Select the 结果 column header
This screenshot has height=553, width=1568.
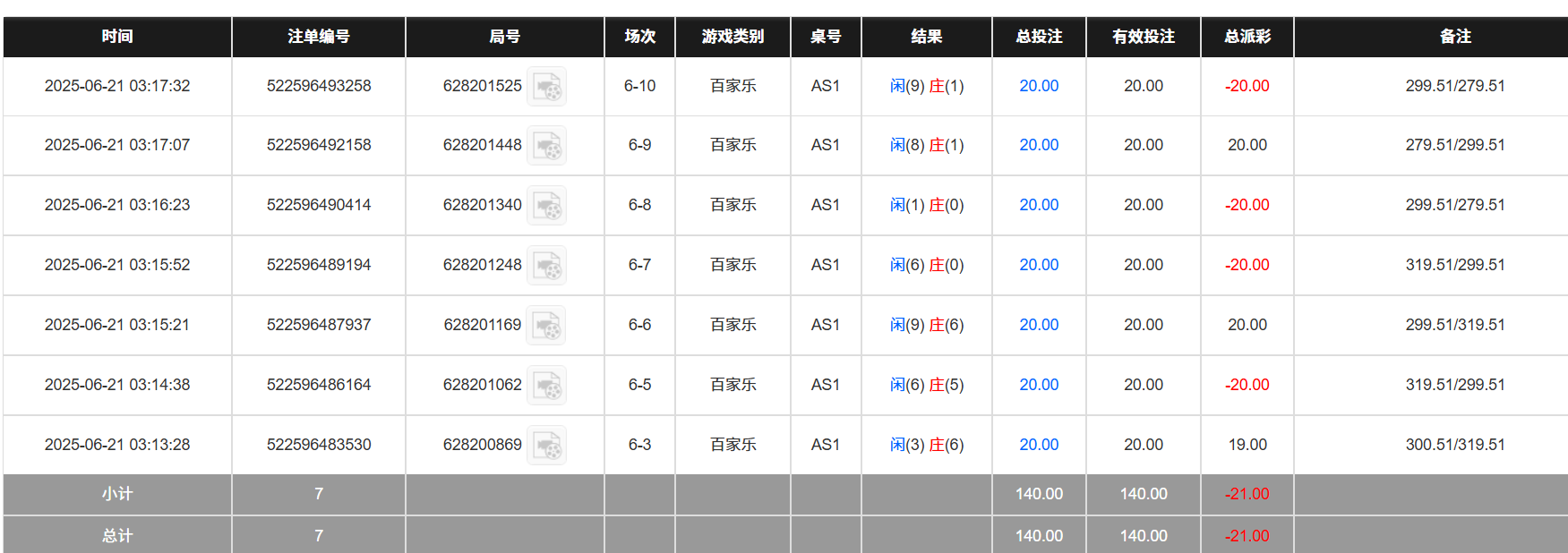coord(926,37)
